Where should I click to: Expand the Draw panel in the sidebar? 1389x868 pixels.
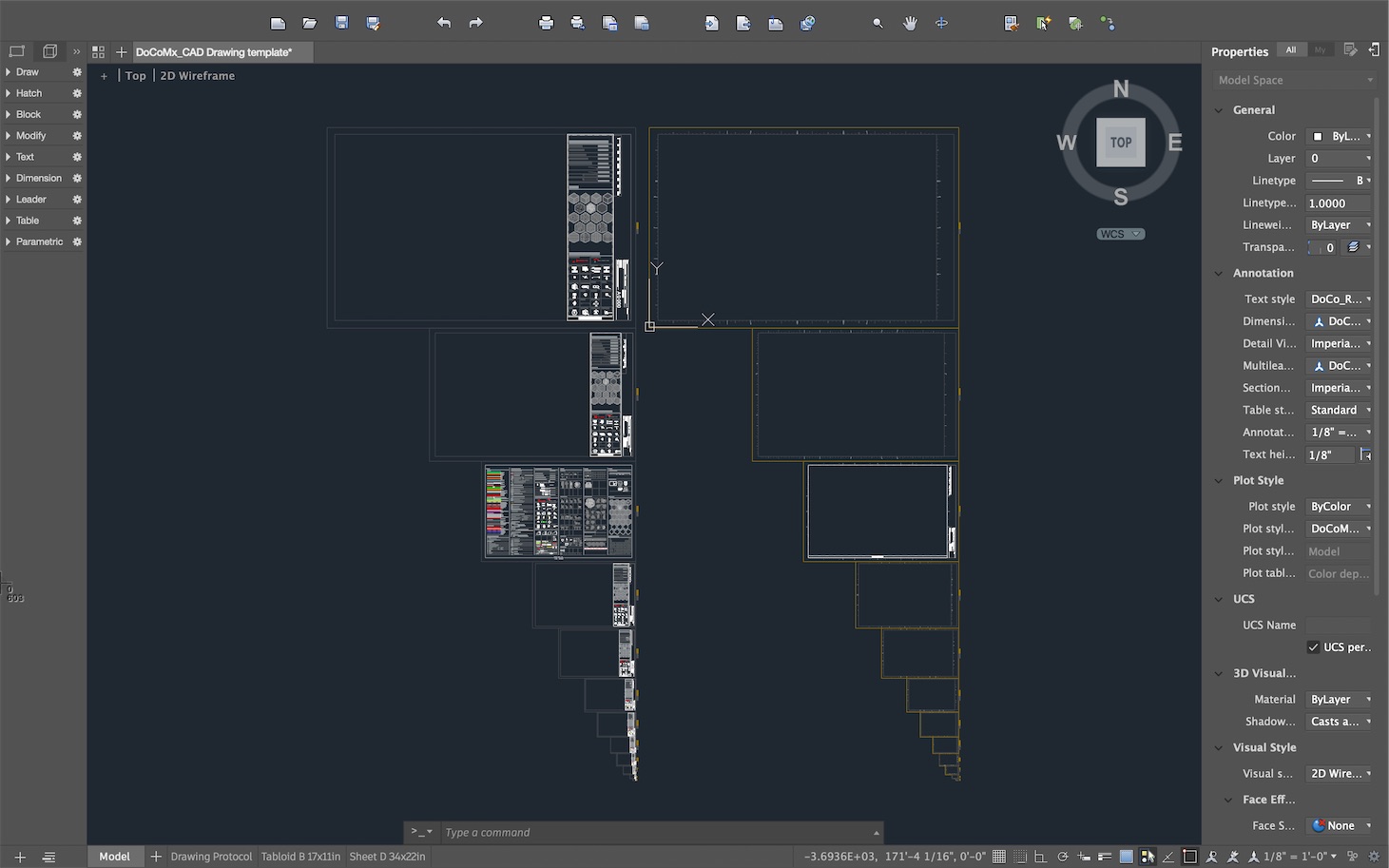click(x=28, y=71)
